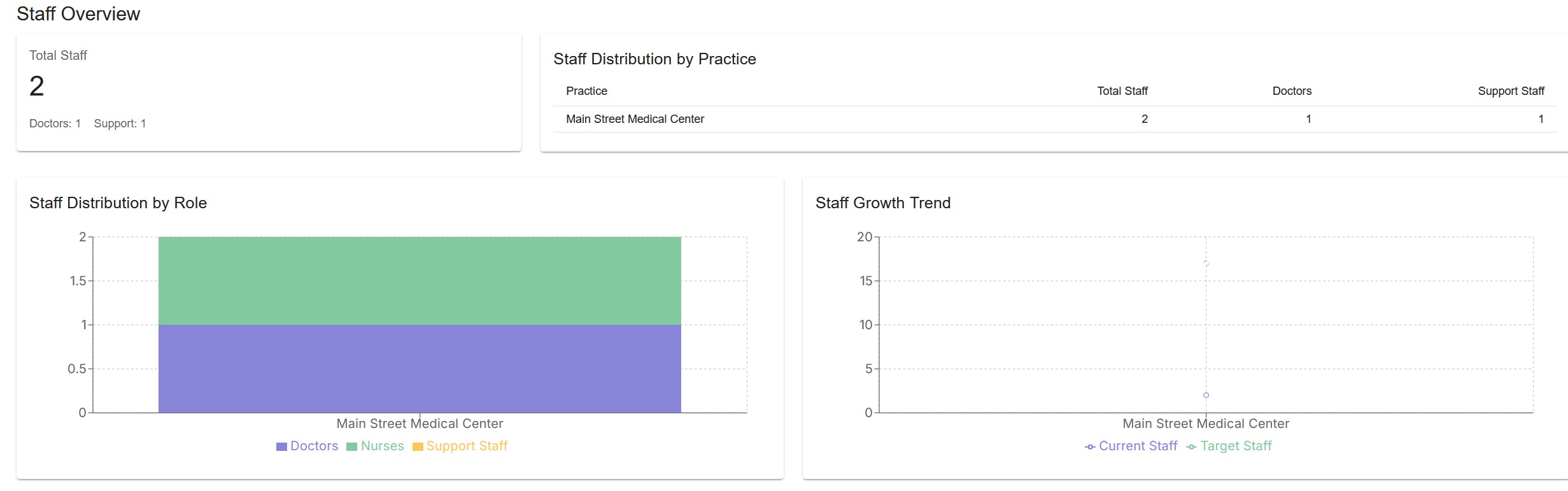Click the Current Staff legend line marker
Viewport: 1568px width, 491px height.
1090,446
